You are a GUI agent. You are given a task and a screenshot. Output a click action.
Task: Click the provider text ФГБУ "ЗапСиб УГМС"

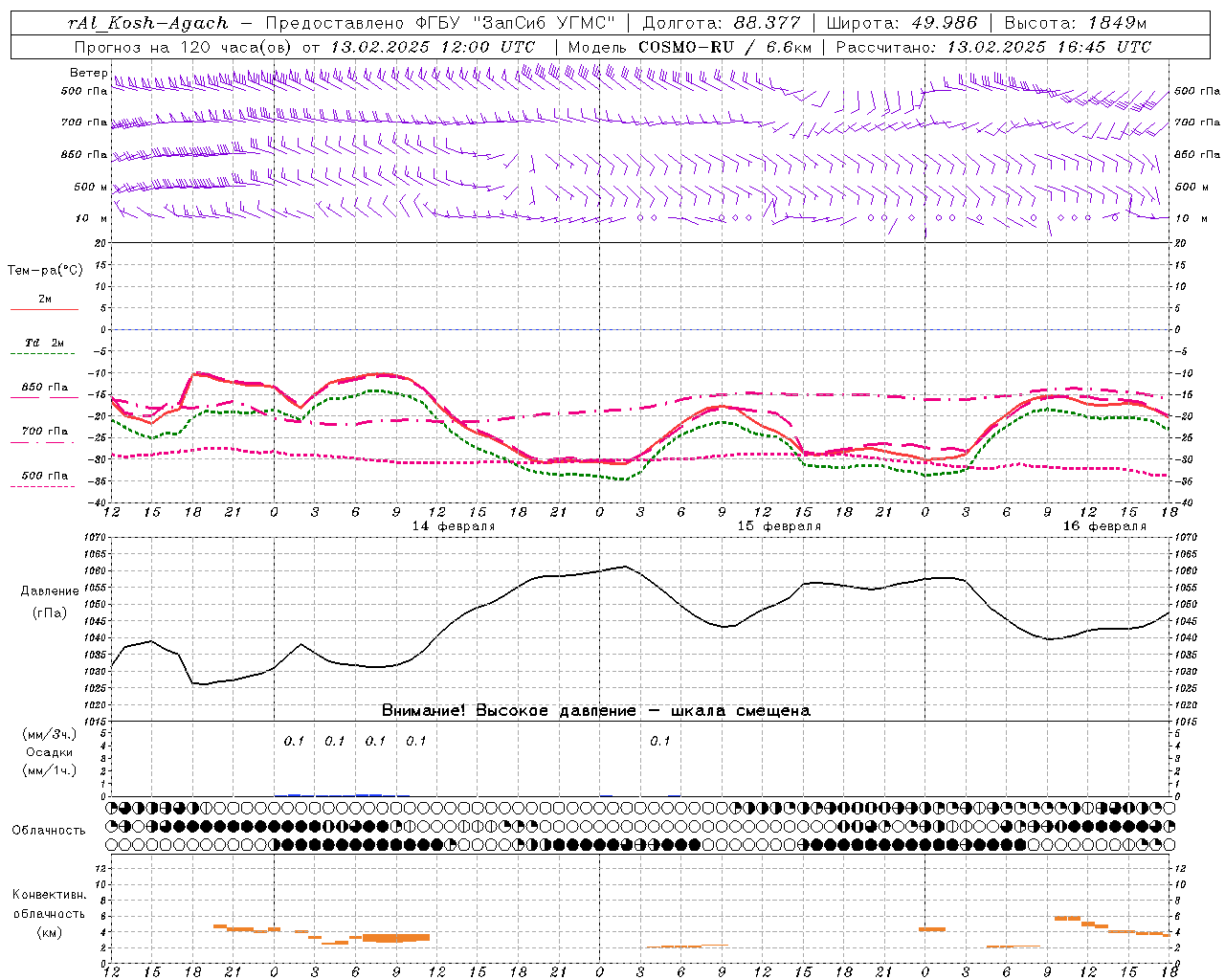pyautogui.click(x=514, y=23)
